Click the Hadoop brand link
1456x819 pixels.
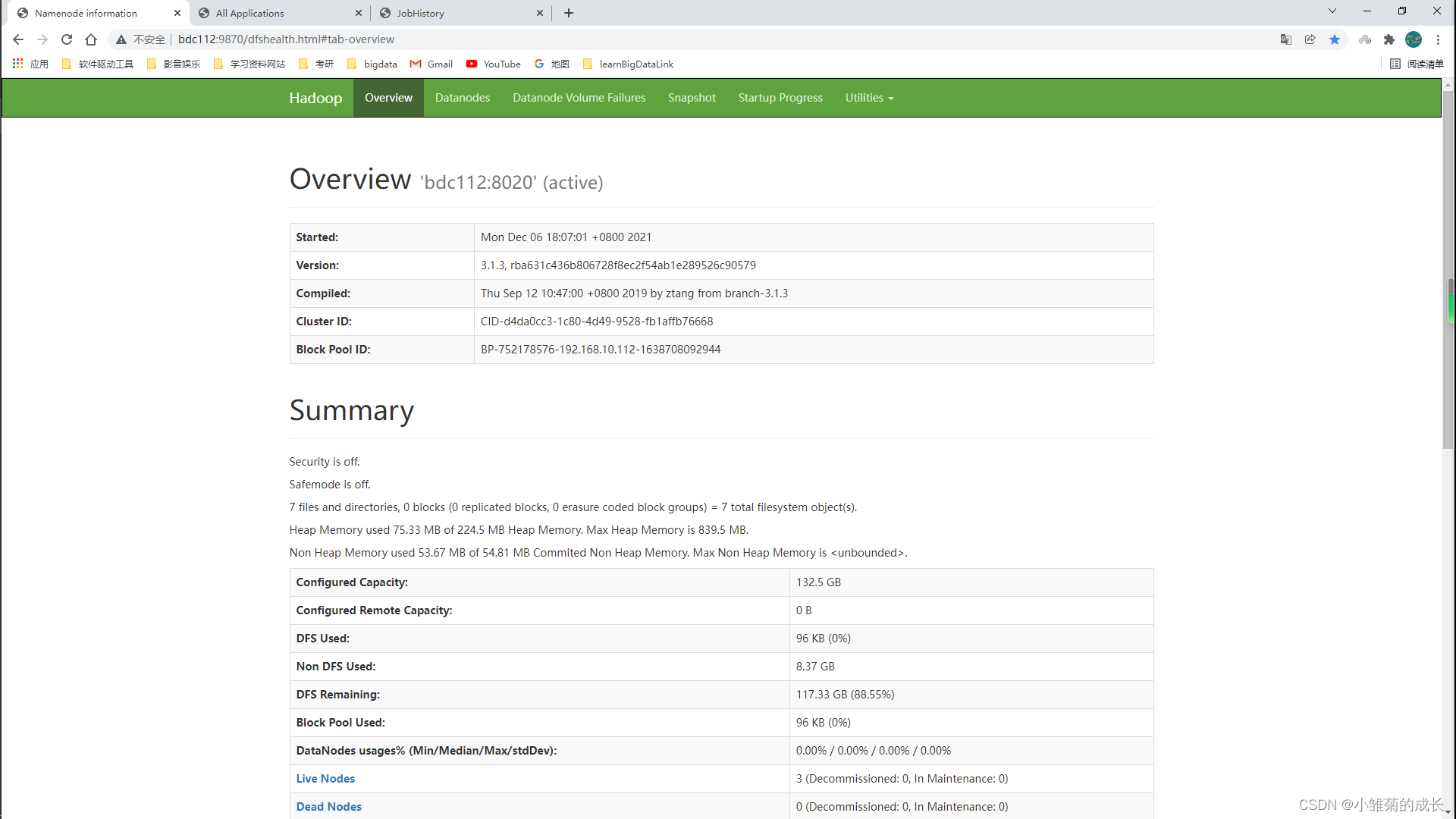315,98
